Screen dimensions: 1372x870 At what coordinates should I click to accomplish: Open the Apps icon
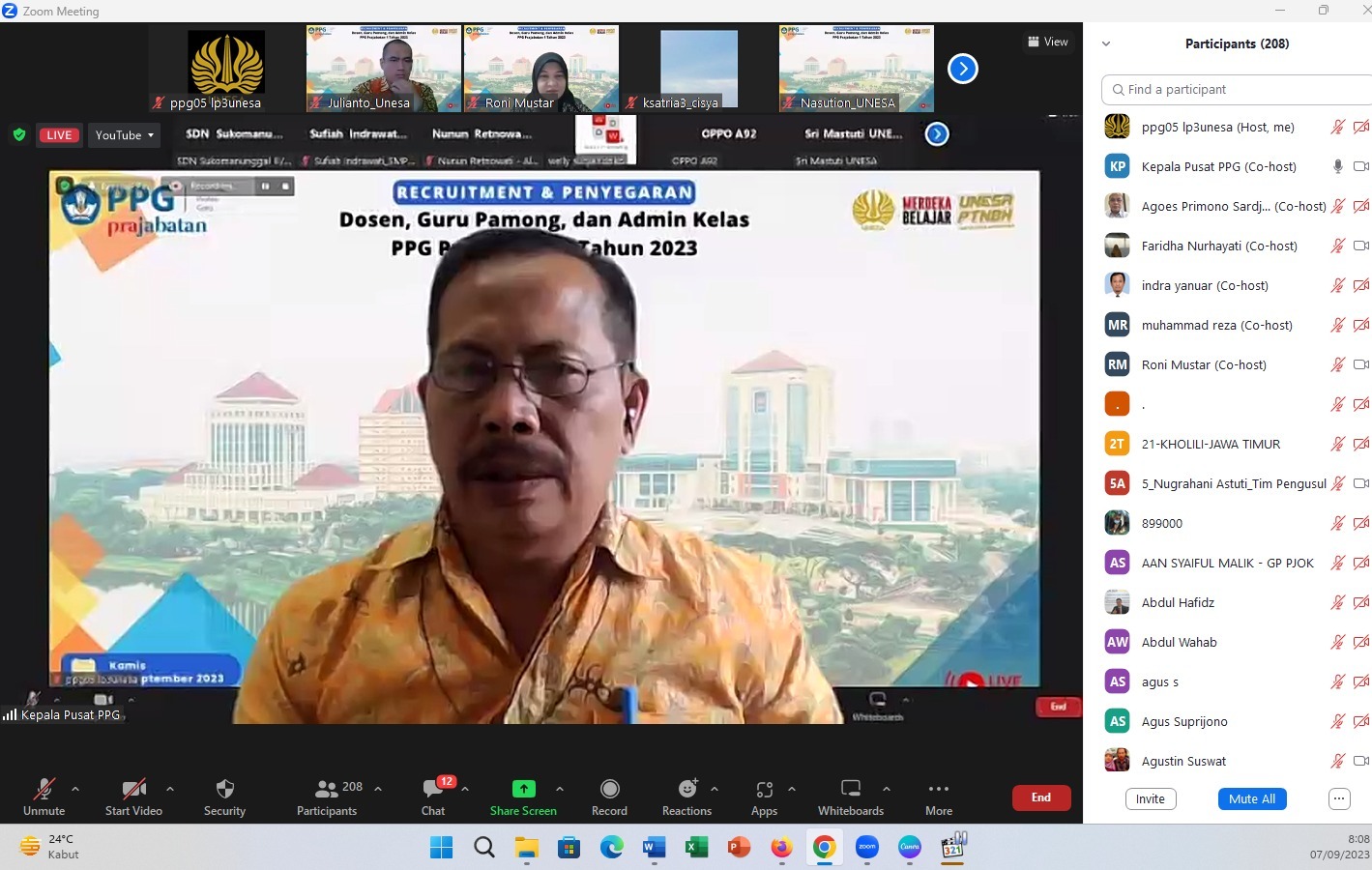pyautogui.click(x=765, y=789)
